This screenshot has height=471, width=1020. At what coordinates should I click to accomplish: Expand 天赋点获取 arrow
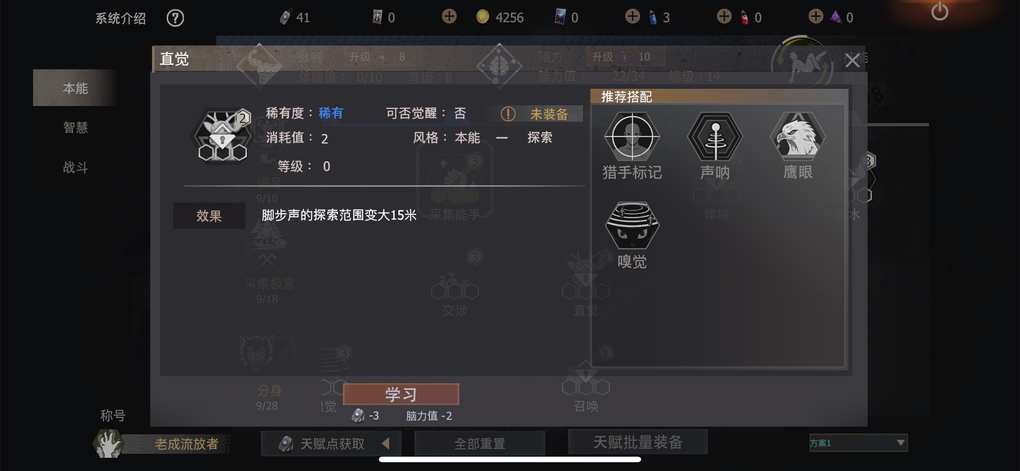point(386,444)
